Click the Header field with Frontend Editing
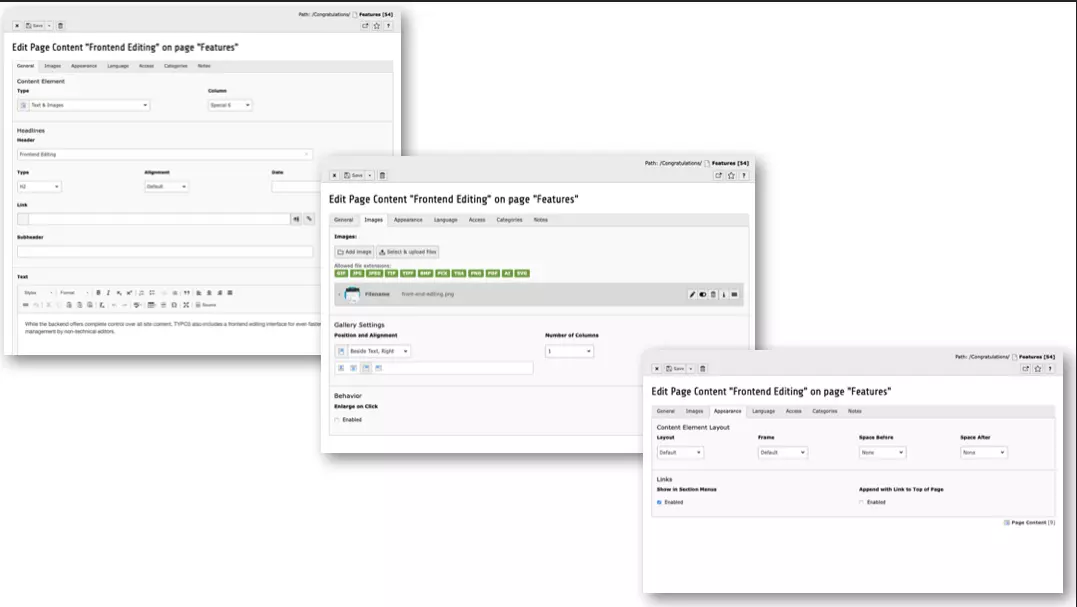This screenshot has width=1077, height=607. [x=165, y=154]
